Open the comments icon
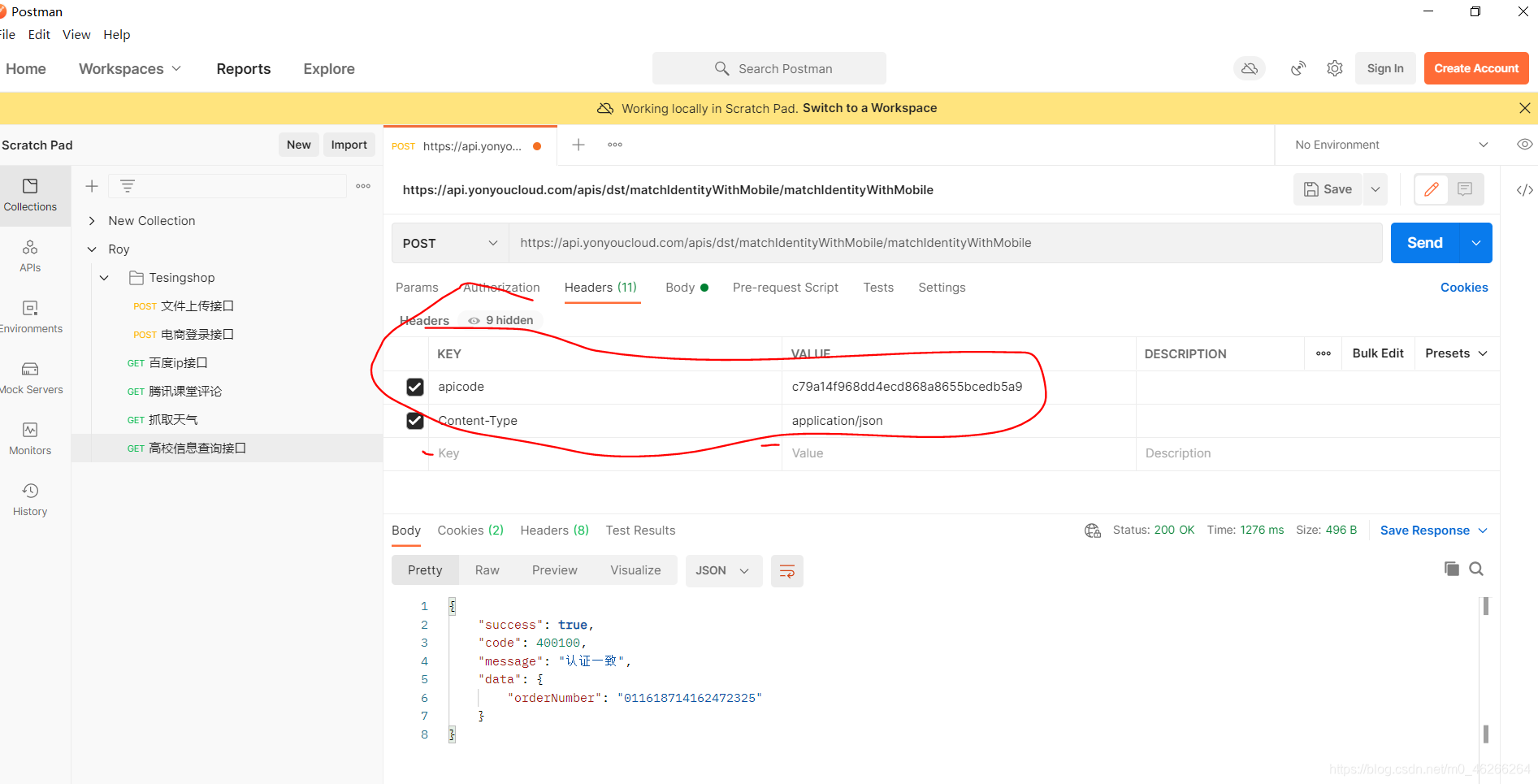This screenshot has height=784, width=1538. coord(1465,189)
